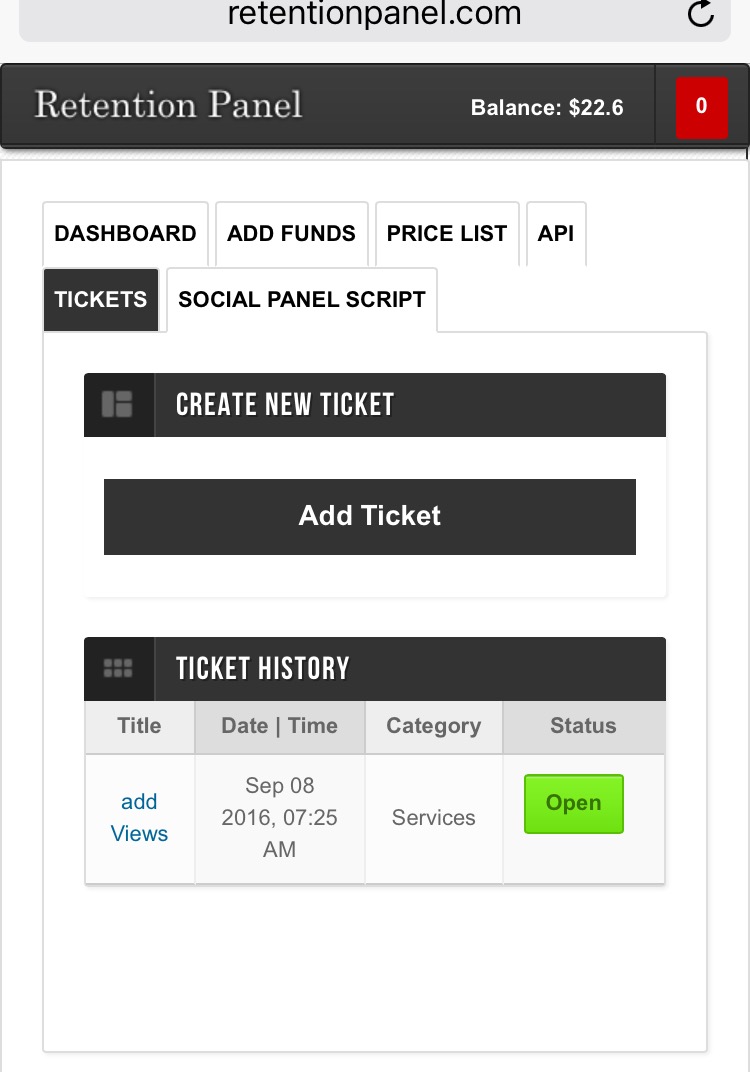Click the Title column header

(139, 726)
